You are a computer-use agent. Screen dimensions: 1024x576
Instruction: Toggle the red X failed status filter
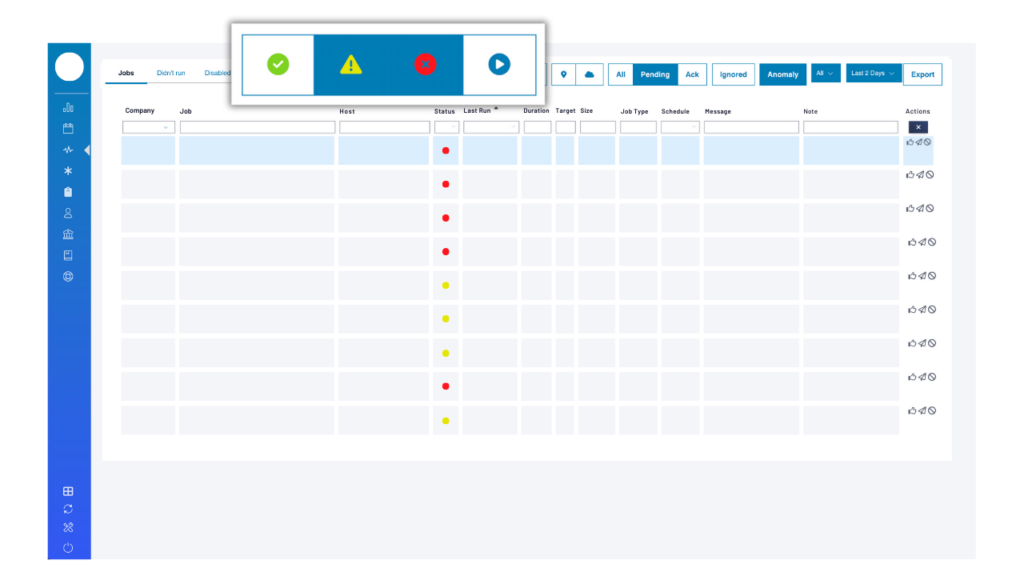click(x=425, y=65)
